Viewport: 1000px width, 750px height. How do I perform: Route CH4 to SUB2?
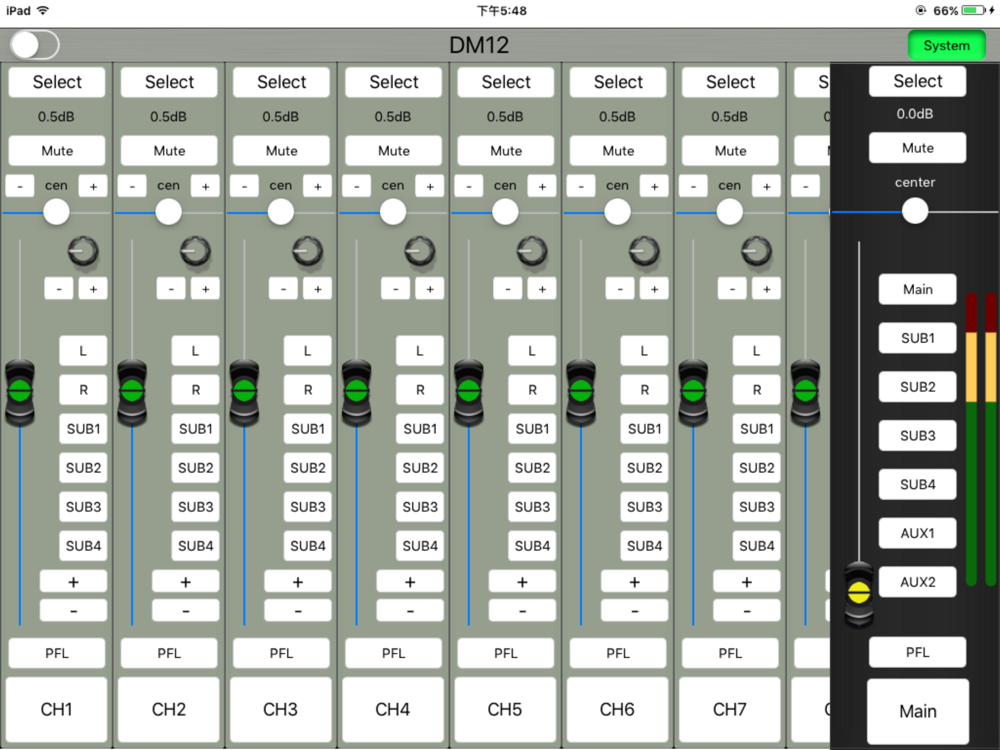click(x=420, y=467)
